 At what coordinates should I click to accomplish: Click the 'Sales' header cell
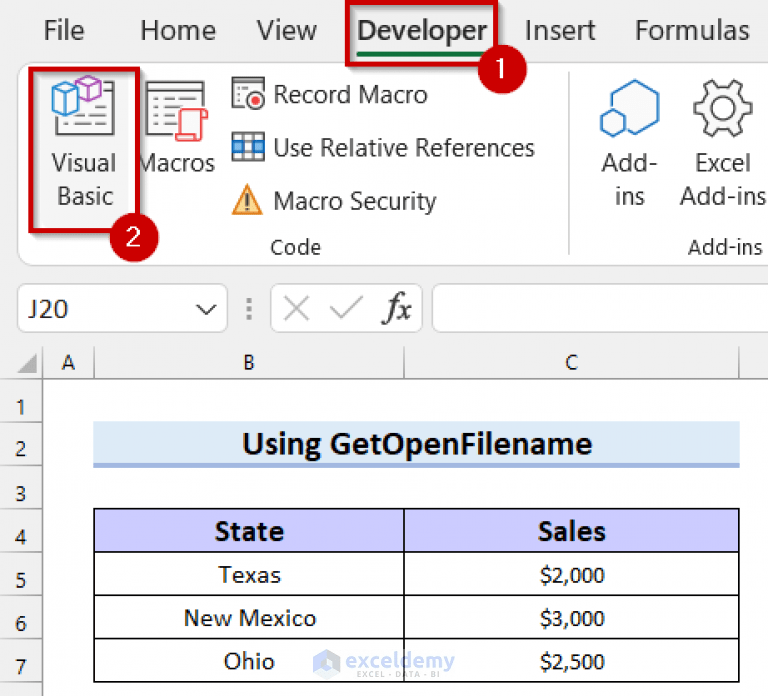pyautogui.click(x=571, y=531)
